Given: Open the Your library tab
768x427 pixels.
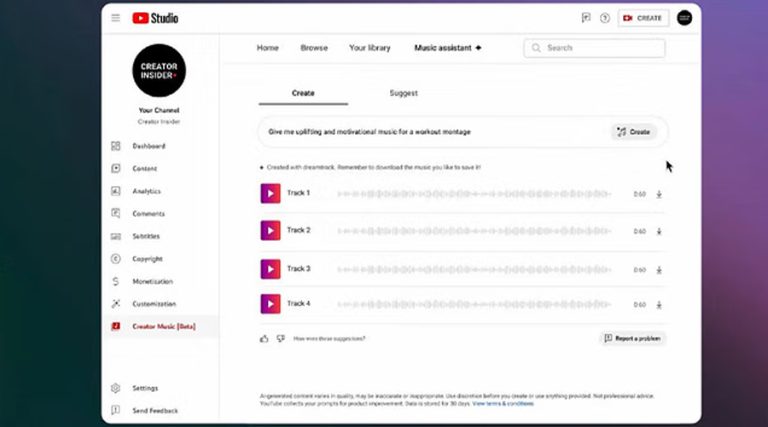Looking at the screenshot, I should (370, 47).
